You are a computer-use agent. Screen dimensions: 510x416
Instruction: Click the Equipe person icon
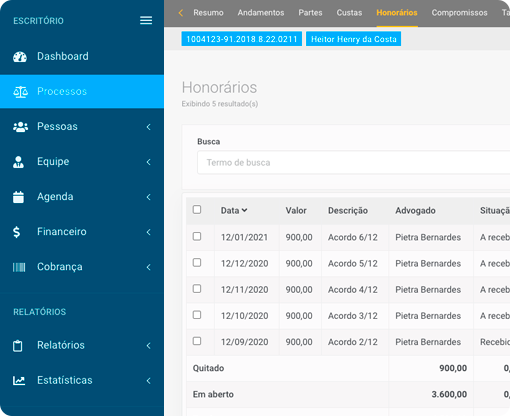(x=18, y=162)
